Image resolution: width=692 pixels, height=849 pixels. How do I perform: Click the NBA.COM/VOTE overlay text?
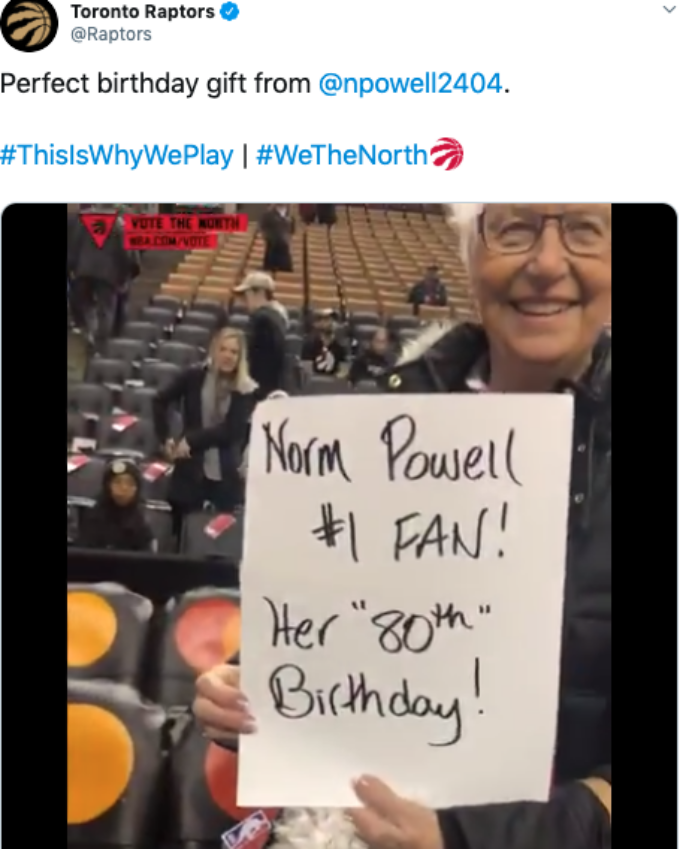tap(171, 240)
